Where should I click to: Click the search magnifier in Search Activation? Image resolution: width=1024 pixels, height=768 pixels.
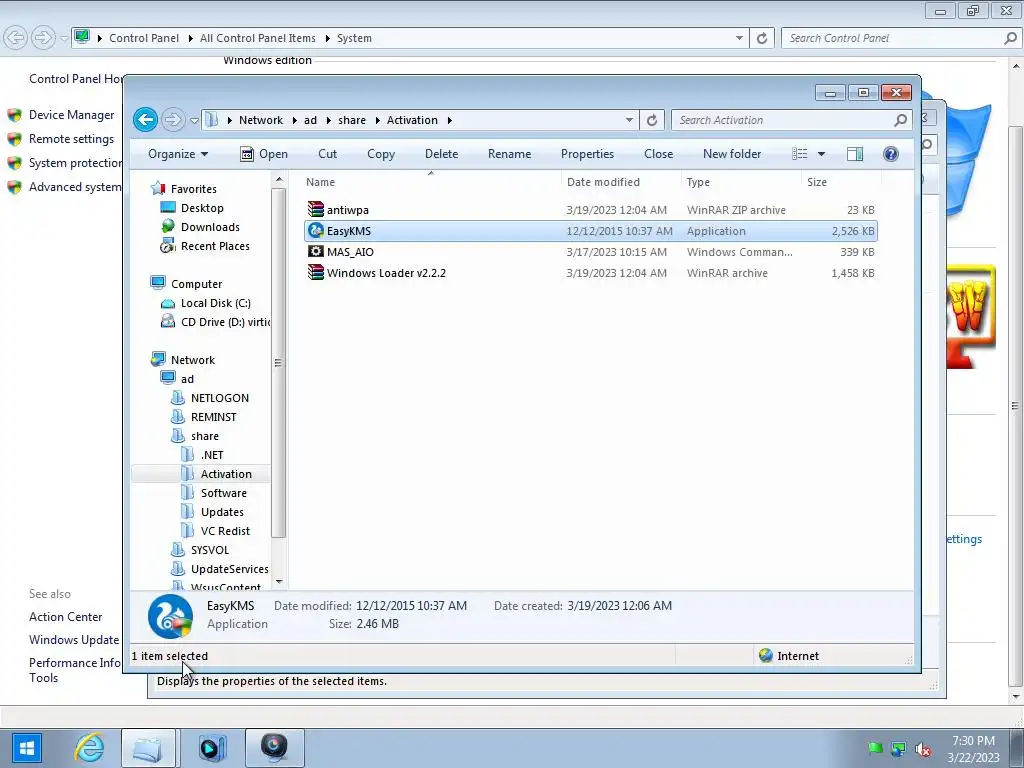901,120
